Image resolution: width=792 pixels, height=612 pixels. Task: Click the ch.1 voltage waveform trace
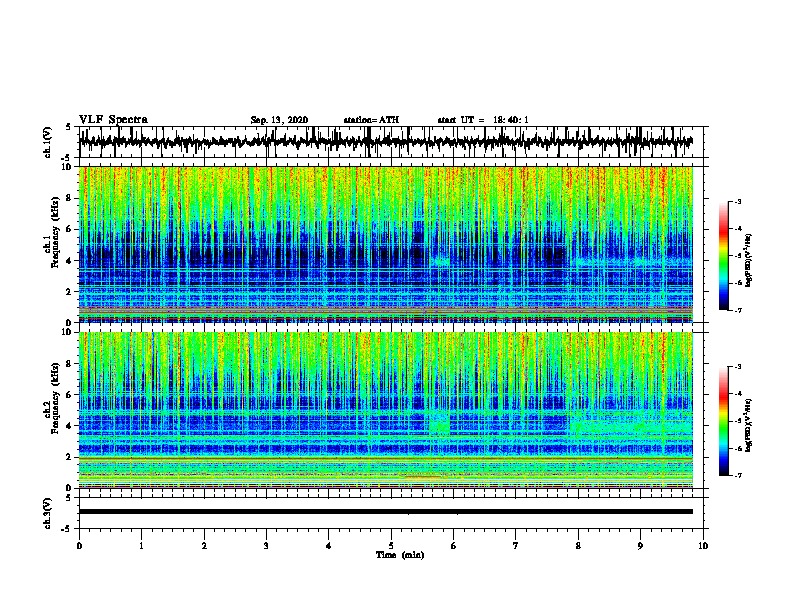coord(385,142)
